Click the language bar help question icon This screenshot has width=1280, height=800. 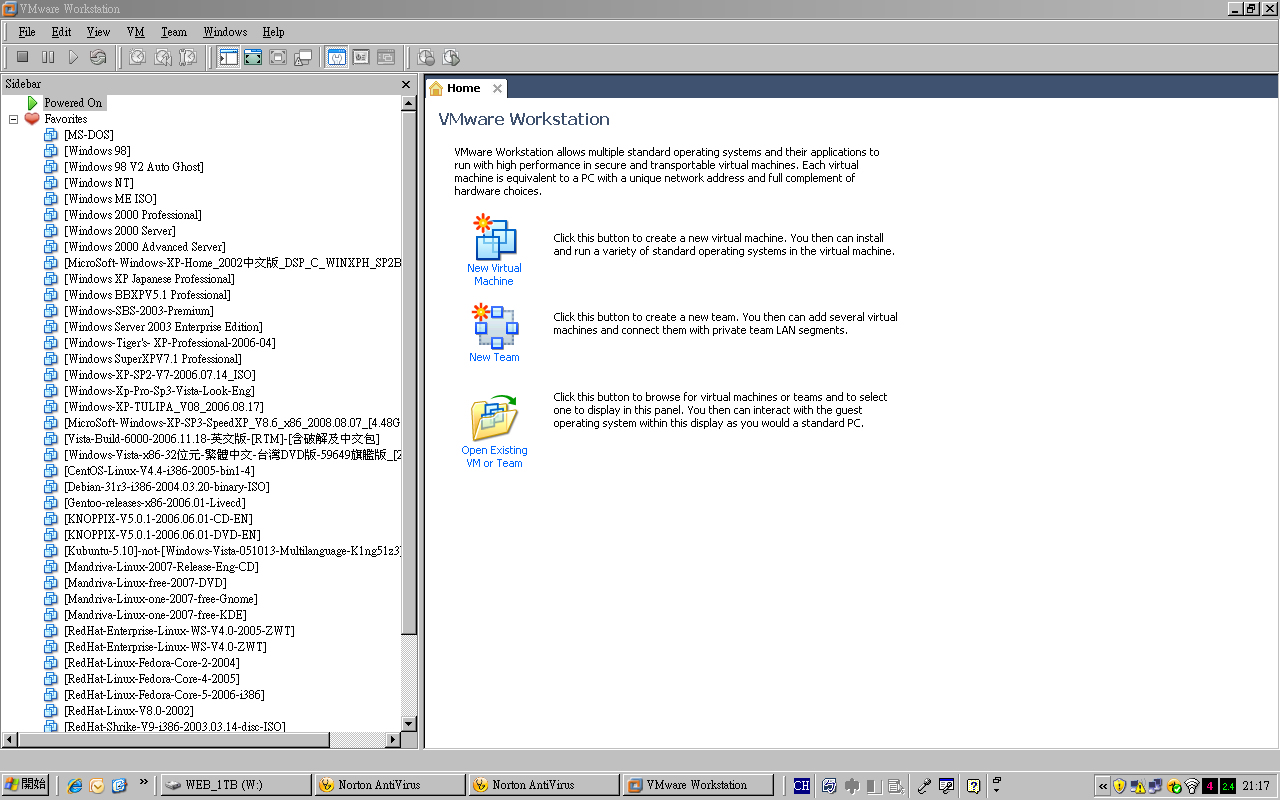coord(973,786)
